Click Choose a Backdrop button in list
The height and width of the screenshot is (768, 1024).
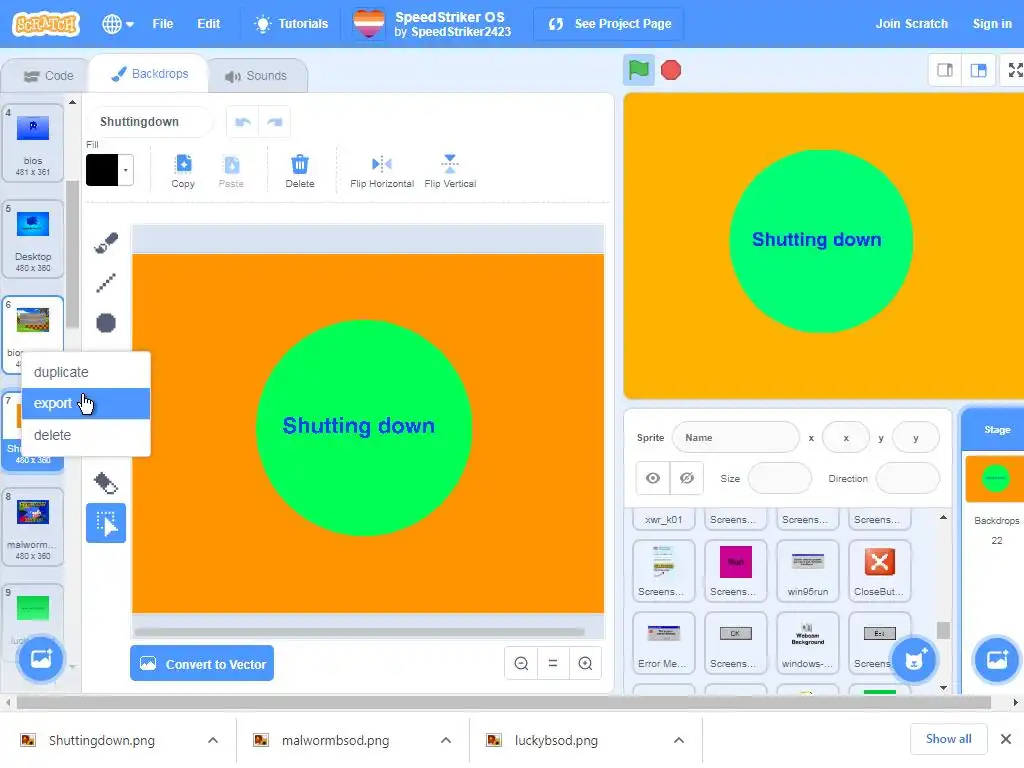(40, 659)
